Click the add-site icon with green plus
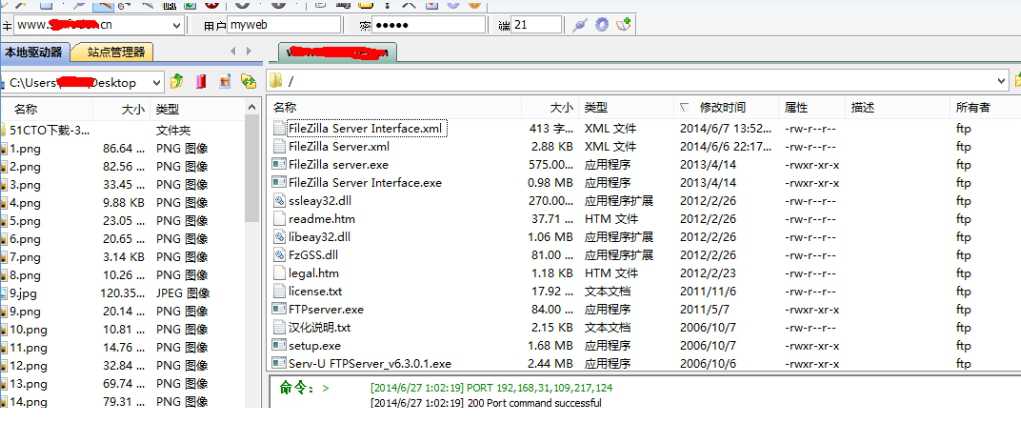Viewport: 1021px width, 424px height. pyautogui.click(x=624, y=25)
